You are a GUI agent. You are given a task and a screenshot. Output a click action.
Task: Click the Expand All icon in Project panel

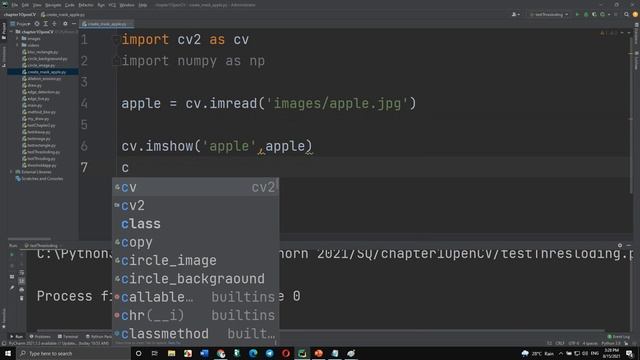click(46, 24)
